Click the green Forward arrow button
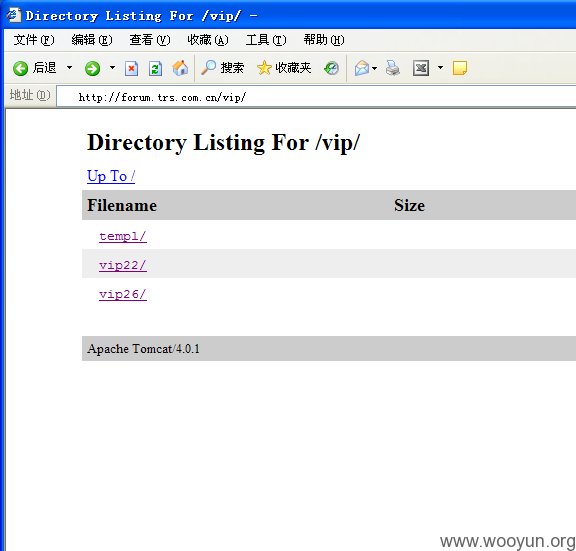This screenshot has width=576, height=551. 92,68
